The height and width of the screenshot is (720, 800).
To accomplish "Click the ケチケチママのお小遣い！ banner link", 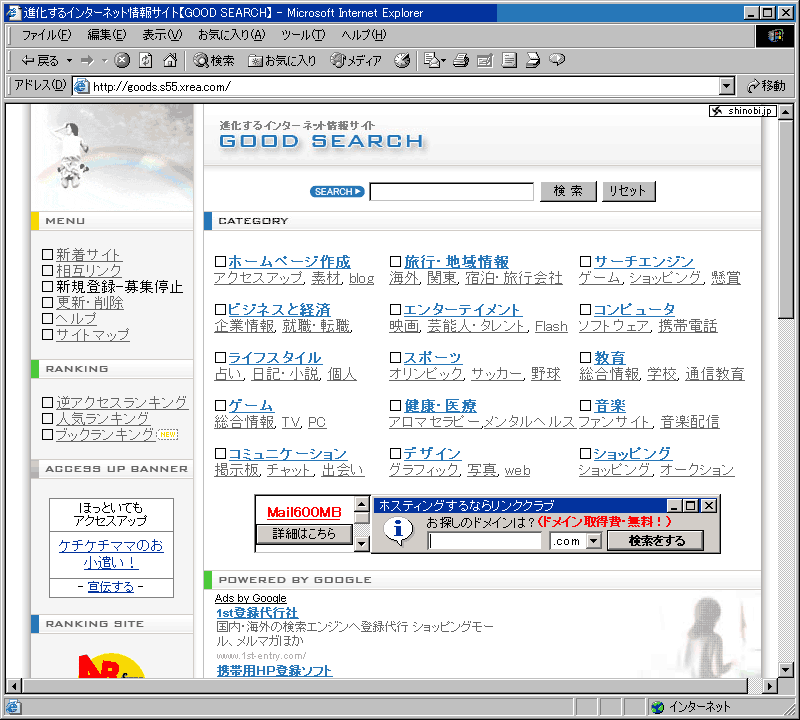I will click(x=111, y=554).
